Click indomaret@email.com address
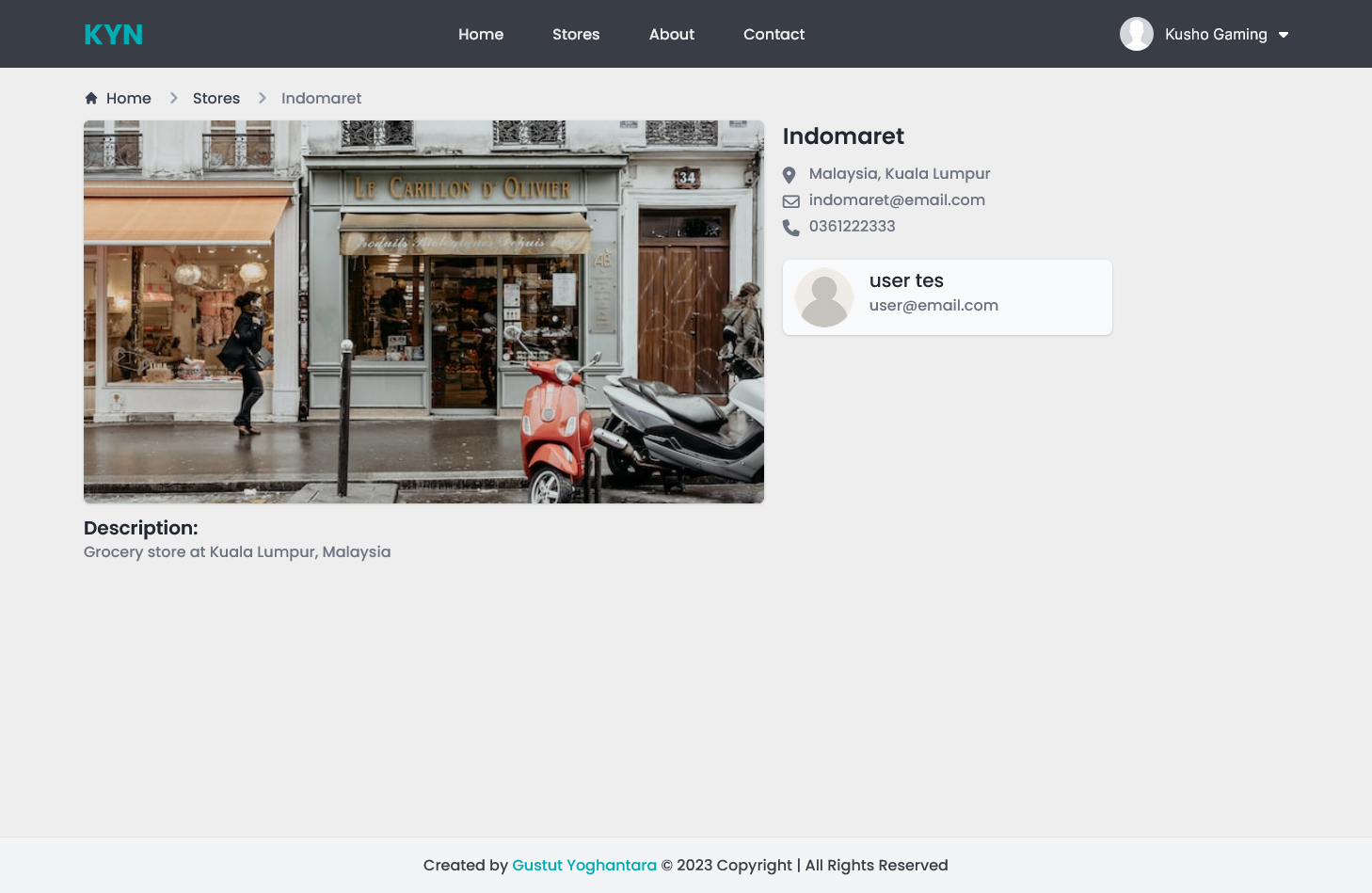1372x893 pixels. (897, 199)
